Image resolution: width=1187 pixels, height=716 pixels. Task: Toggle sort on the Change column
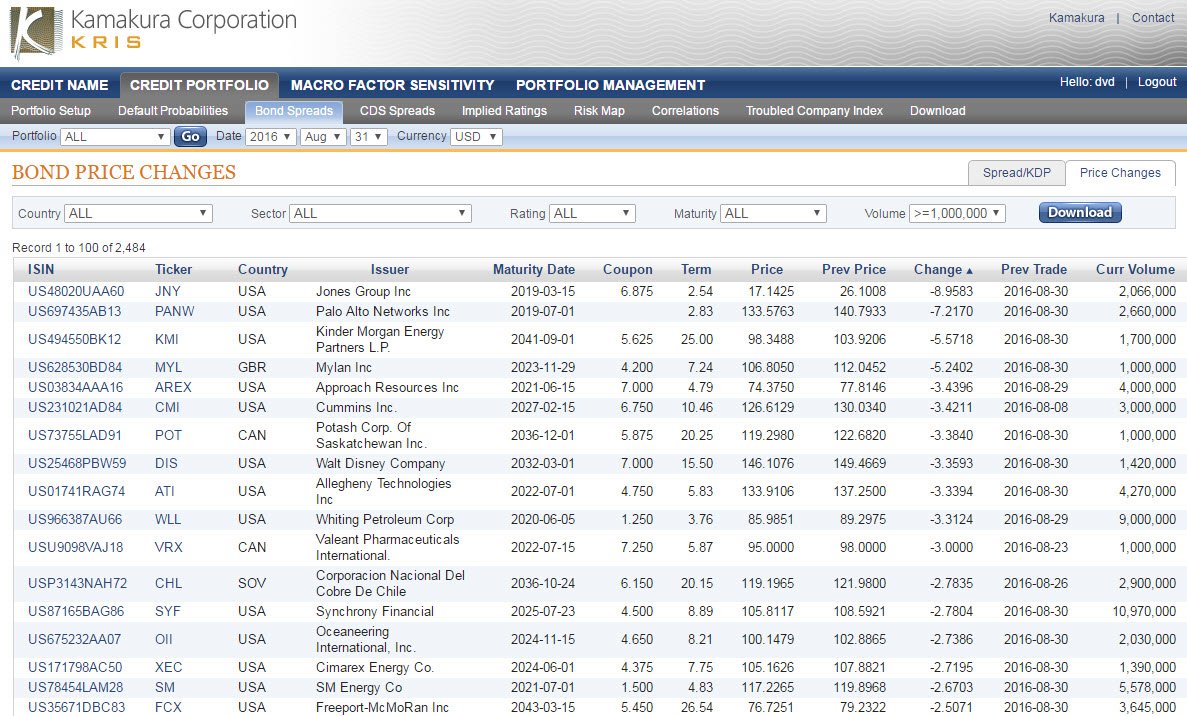pos(942,269)
